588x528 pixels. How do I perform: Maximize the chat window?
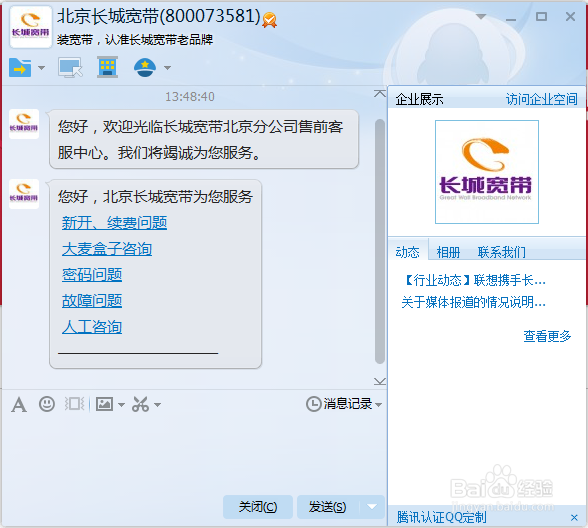541,16
